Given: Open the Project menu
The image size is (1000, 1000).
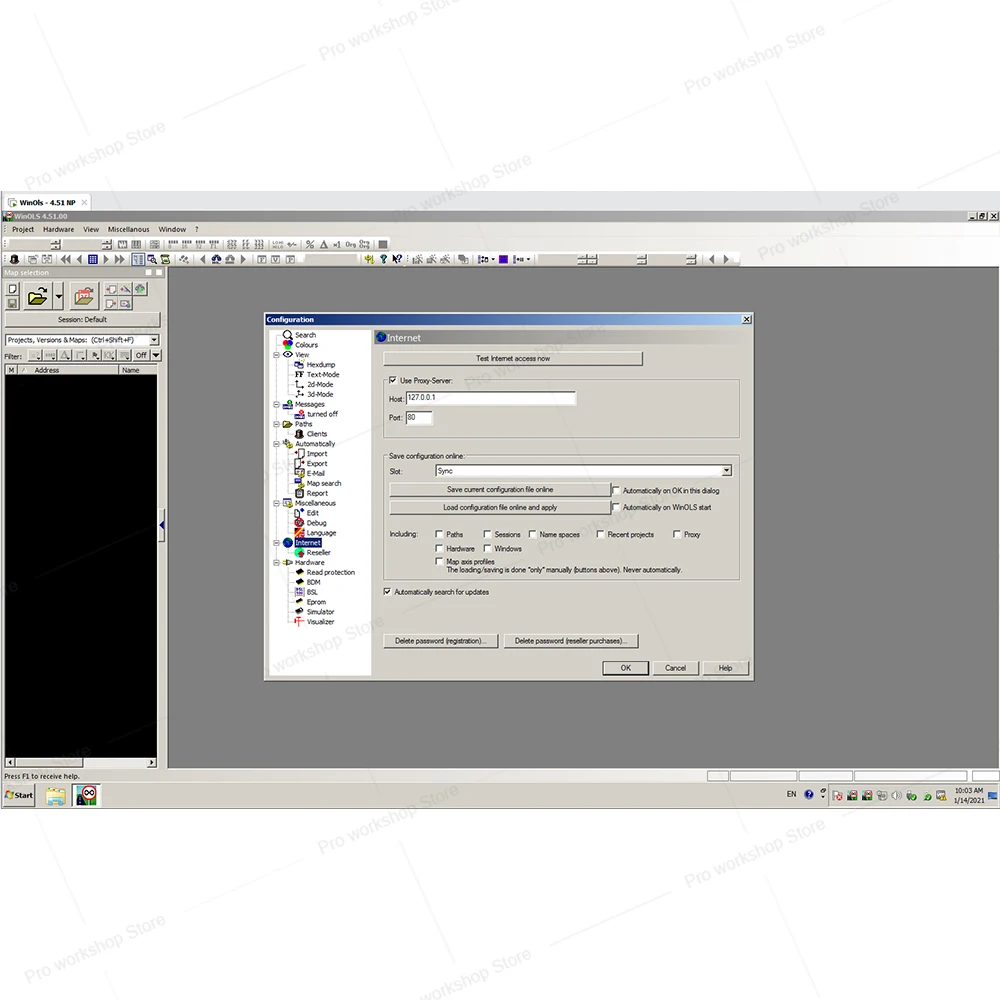Looking at the screenshot, I should pos(23,230).
